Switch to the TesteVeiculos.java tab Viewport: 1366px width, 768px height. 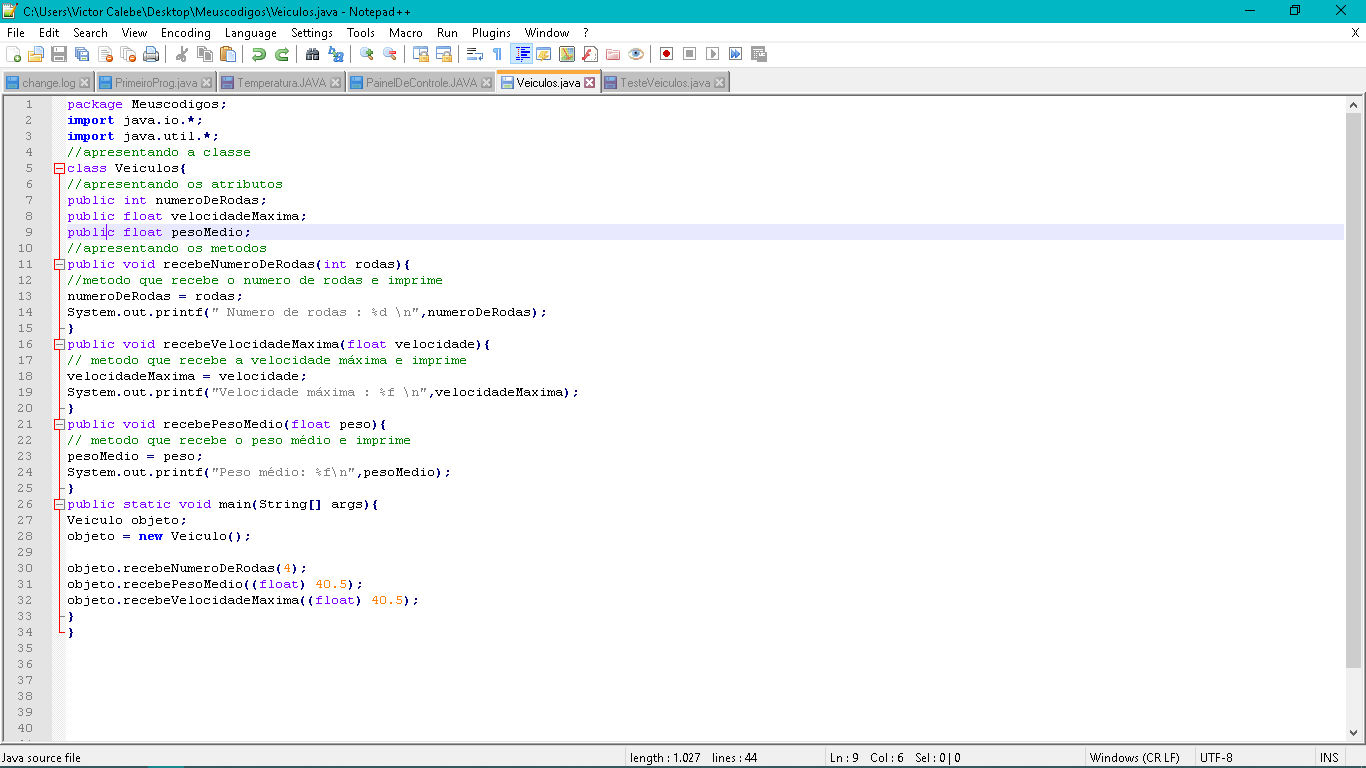tap(664, 83)
